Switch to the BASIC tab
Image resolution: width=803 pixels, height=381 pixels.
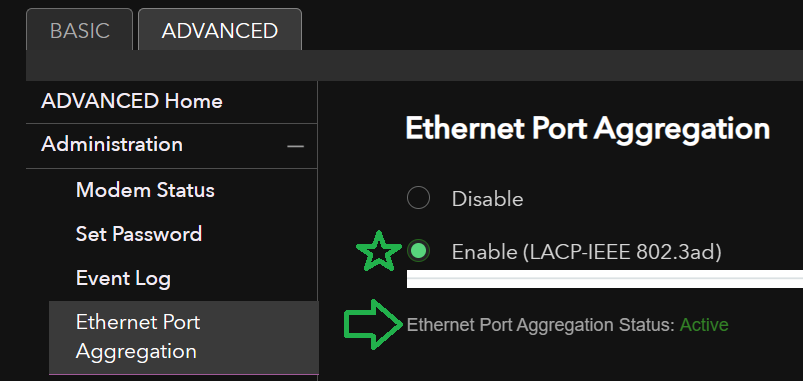(79, 30)
